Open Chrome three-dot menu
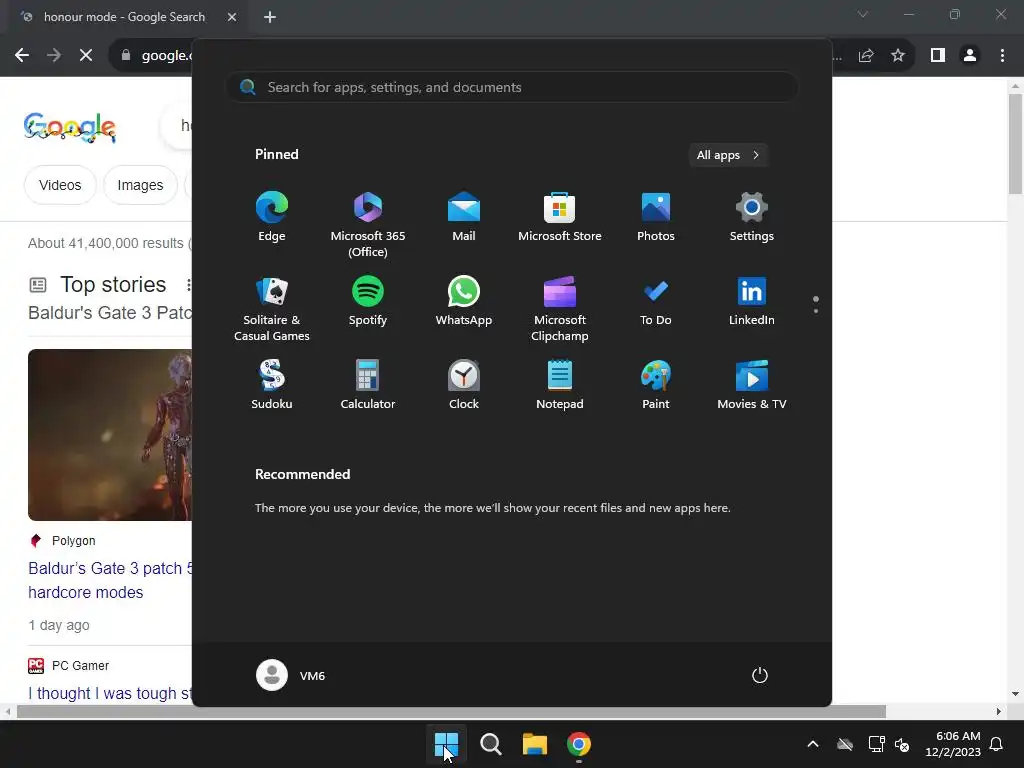The width and height of the screenshot is (1024, 768). (1002, 56)
